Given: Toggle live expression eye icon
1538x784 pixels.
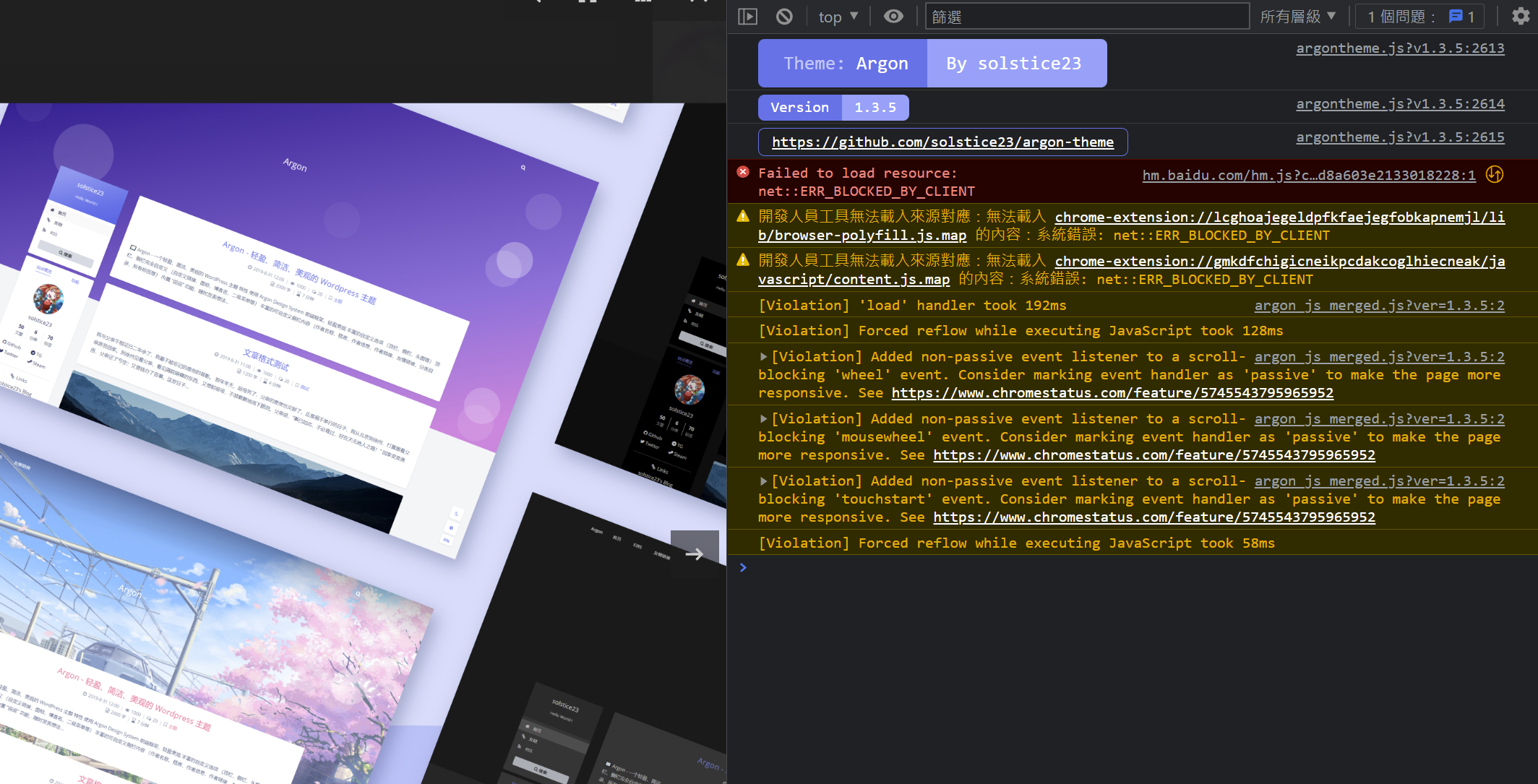Looking at the screenshot, I should (x=893, y=16).
